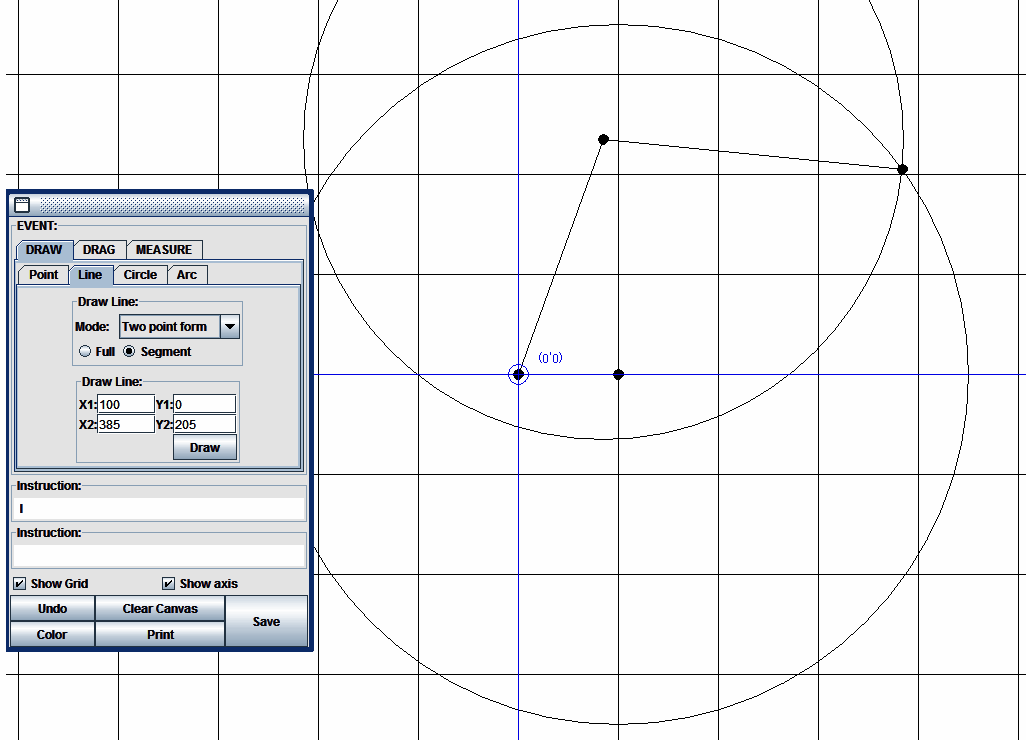Select the Arc sub-tab
Screen dimensions: 1026x740
(x=187, y=275)
